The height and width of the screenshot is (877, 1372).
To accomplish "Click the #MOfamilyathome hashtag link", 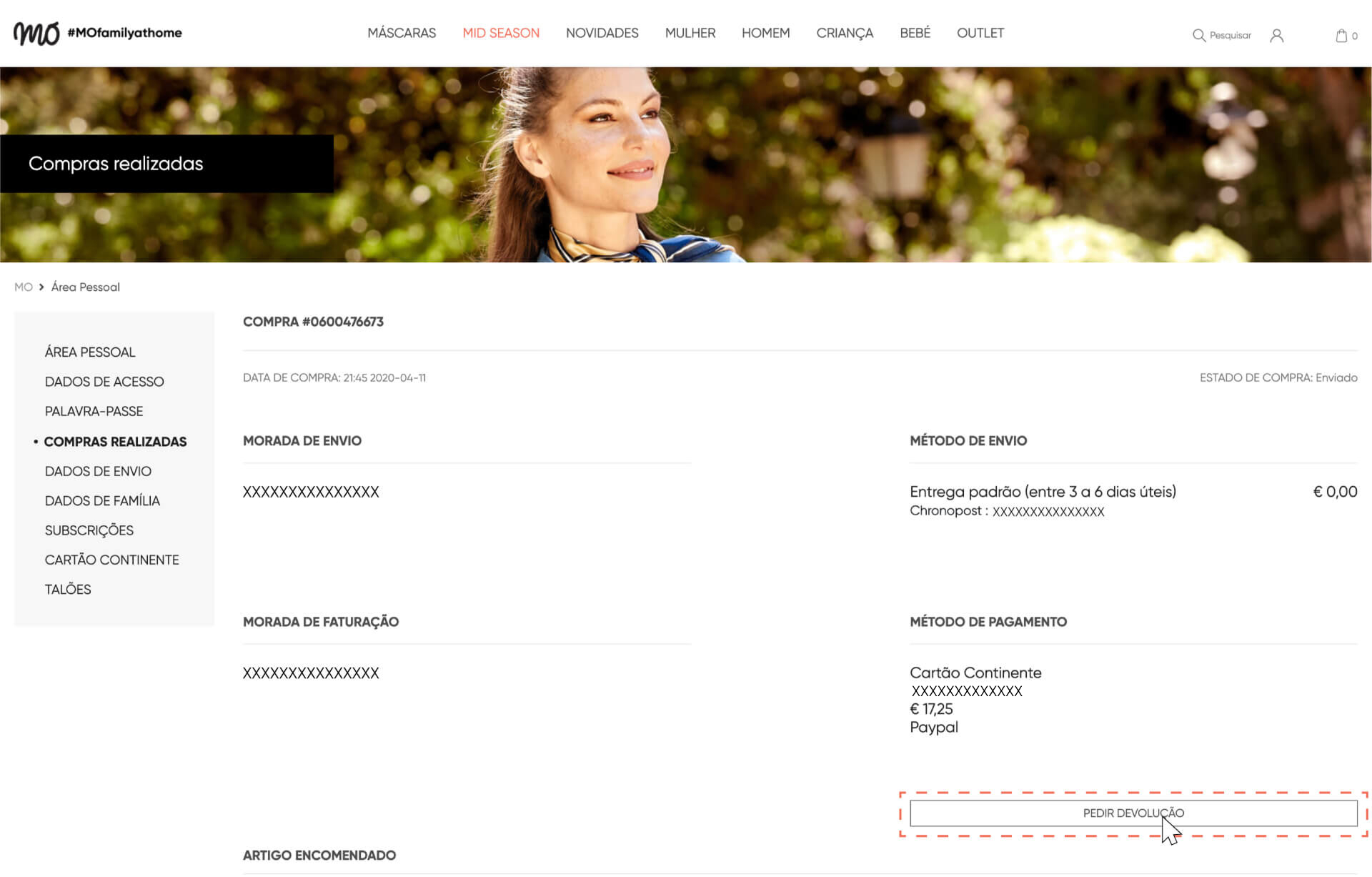I will 124,33.
